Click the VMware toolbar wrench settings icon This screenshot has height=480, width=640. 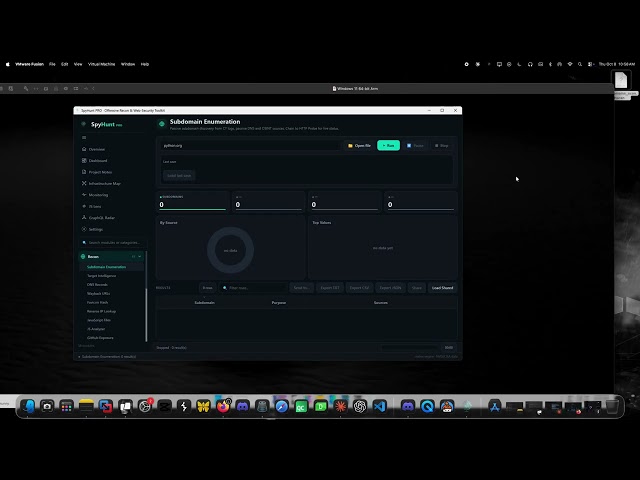[x=26, y=88]
